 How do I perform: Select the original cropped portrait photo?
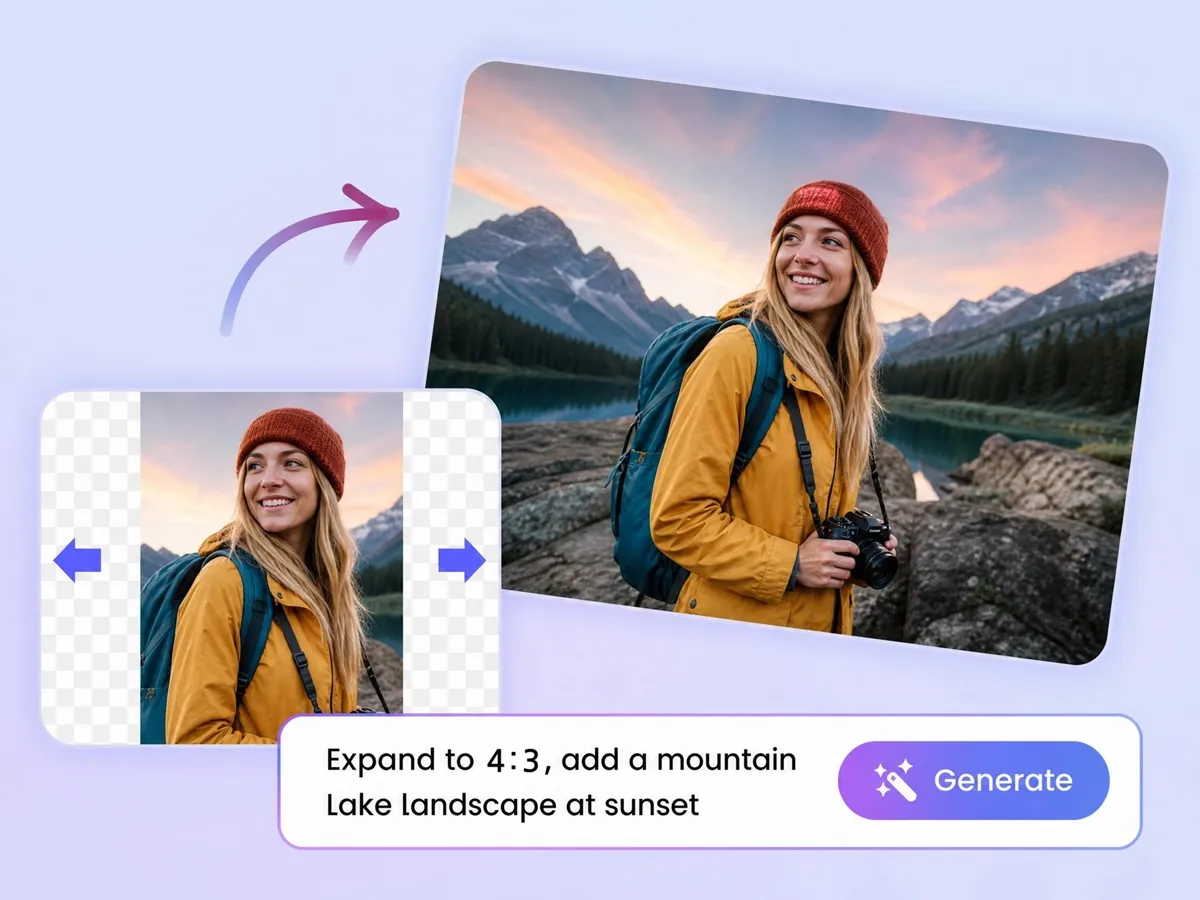(x=271, y=567)
